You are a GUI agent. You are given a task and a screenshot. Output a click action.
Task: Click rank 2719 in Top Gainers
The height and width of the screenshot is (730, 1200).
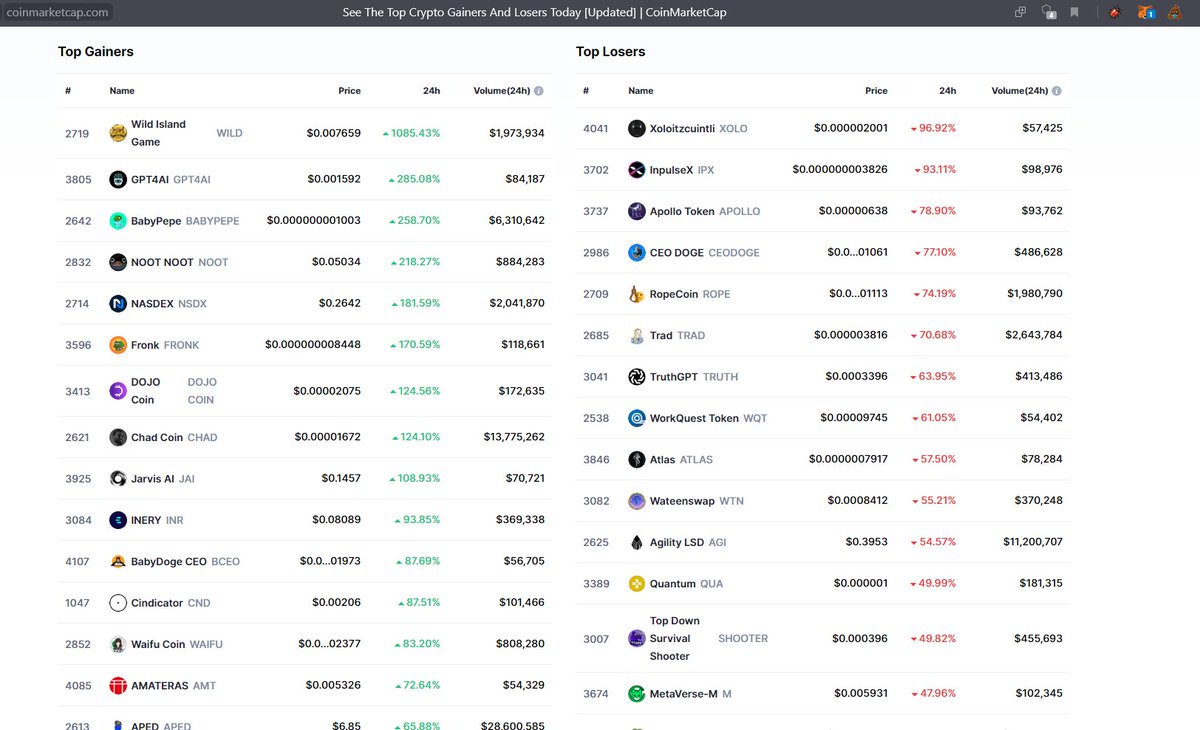(78, 133)
